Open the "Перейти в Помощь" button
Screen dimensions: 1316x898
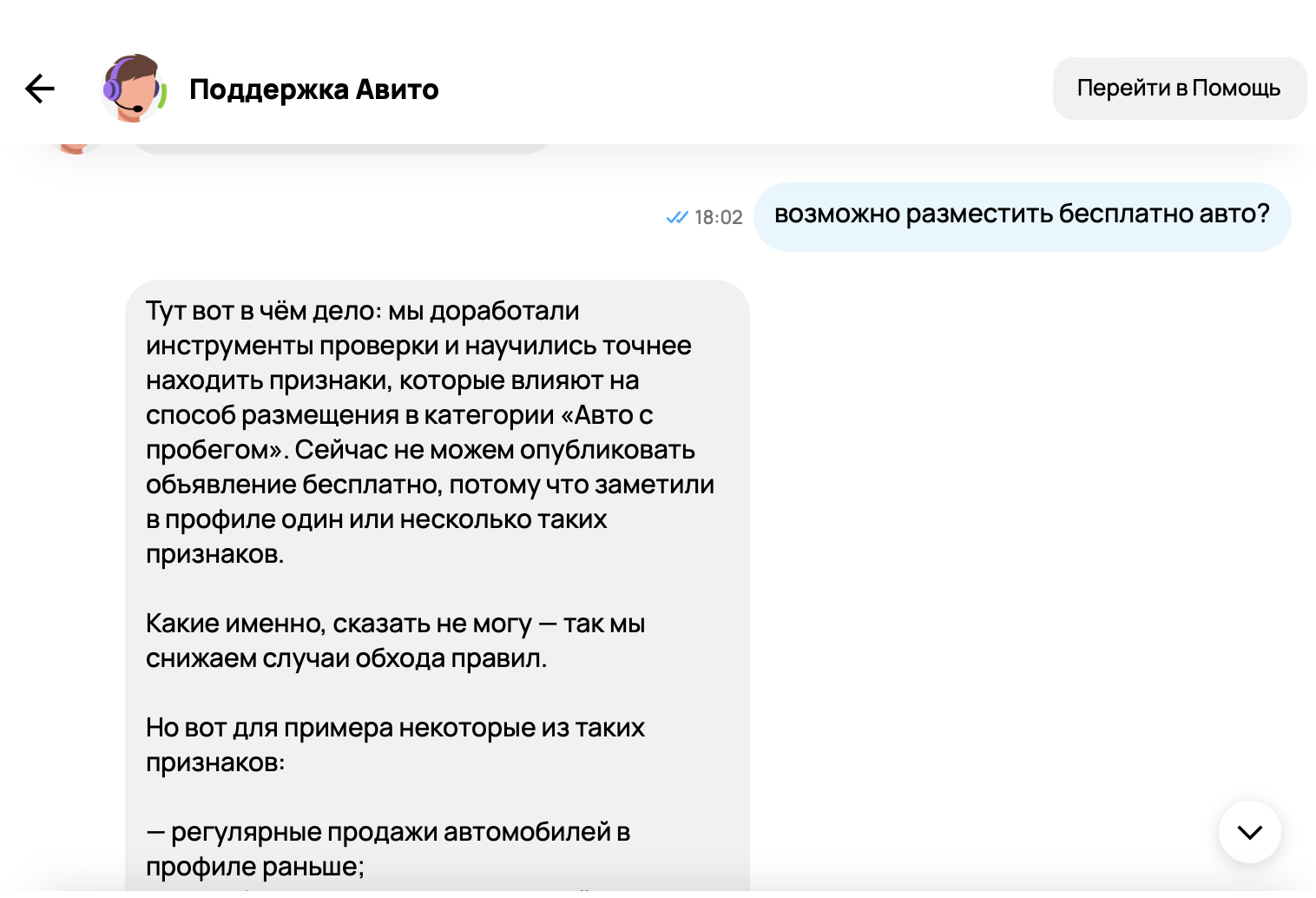1179,89
